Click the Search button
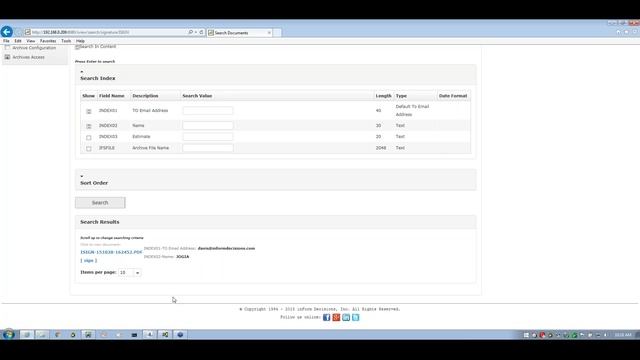The width and height of the screenshot is (640, 360). 100,202
